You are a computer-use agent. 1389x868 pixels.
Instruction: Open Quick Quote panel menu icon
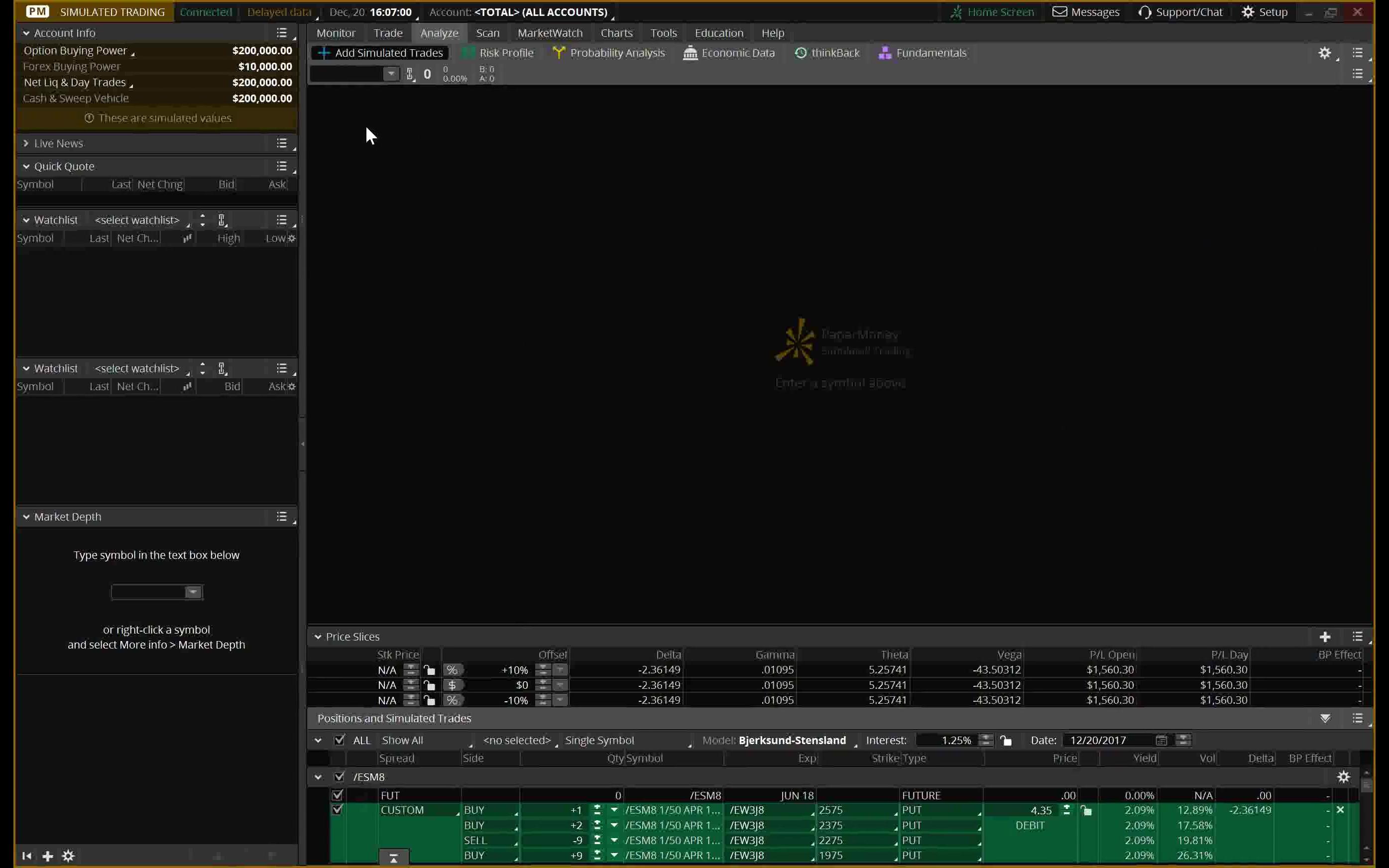(281, 166)
